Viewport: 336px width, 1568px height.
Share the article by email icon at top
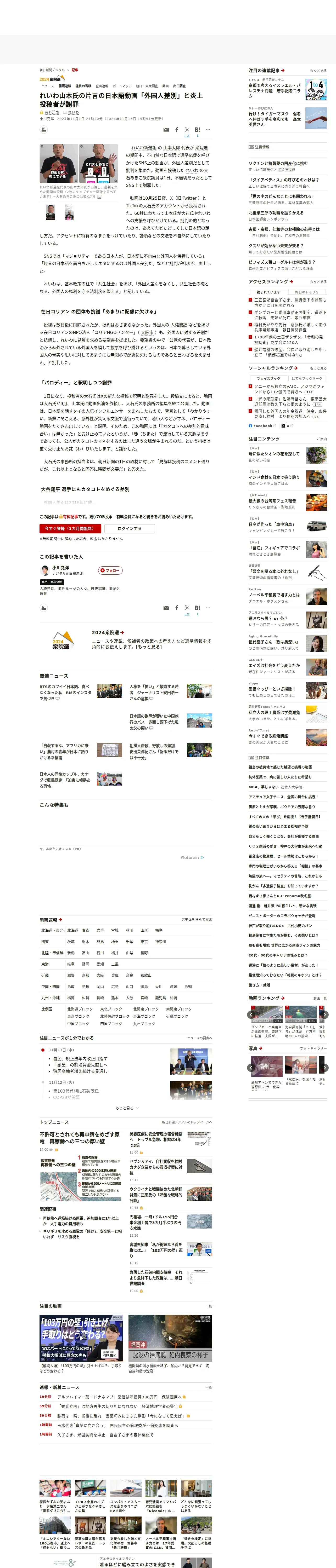[x=166, y=130]
